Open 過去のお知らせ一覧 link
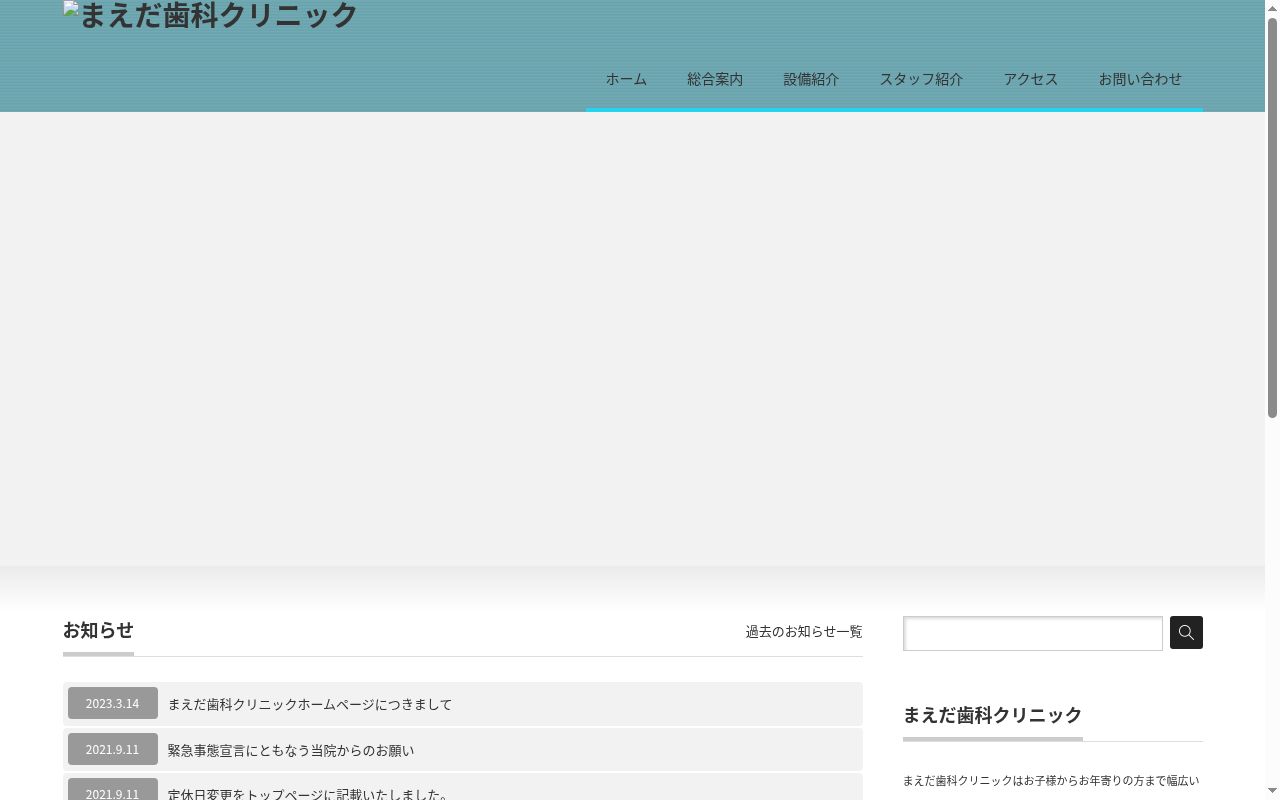1280x800 pixels. tap(804, 632)
